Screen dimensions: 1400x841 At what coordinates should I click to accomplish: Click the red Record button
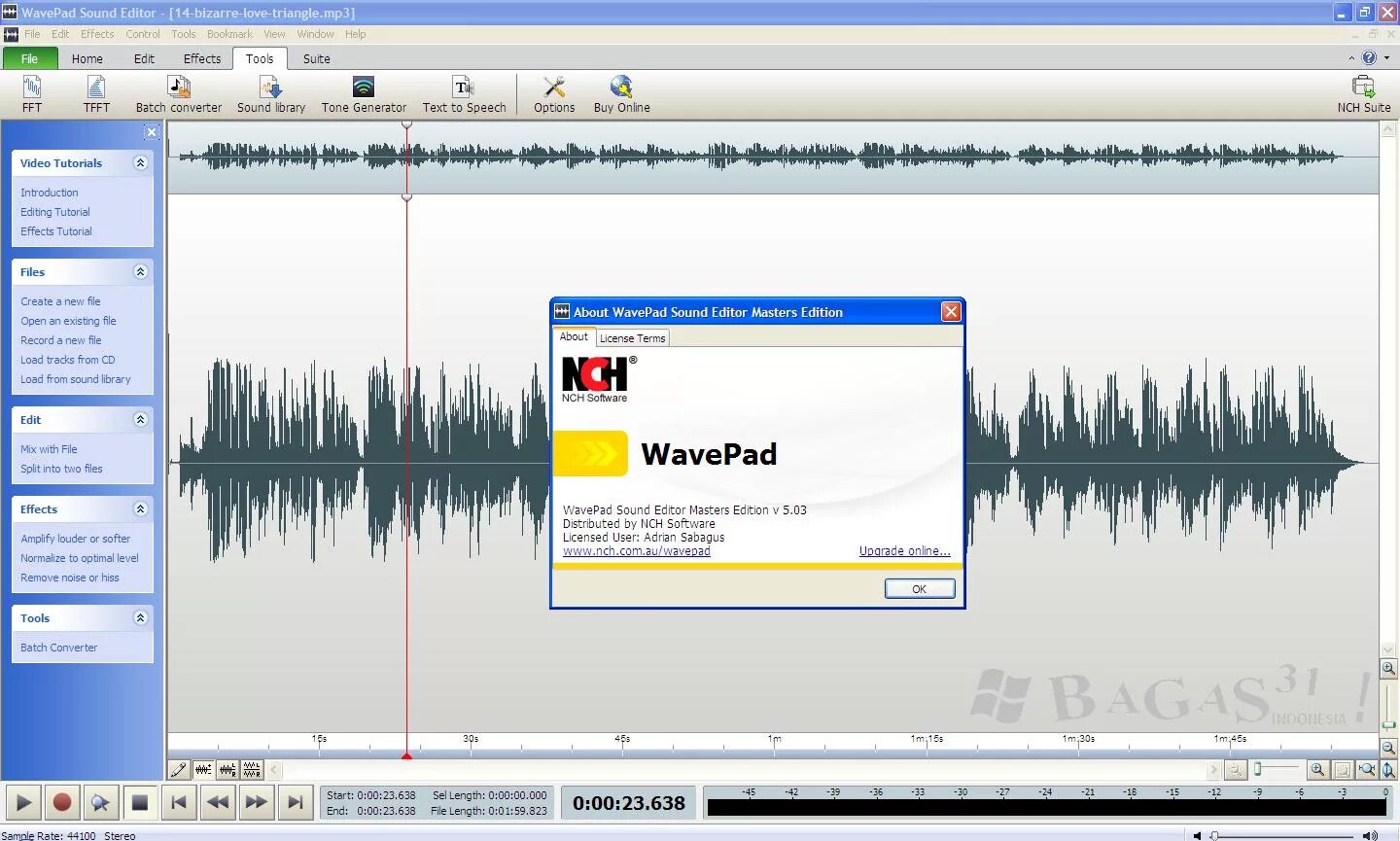[62, 803]
